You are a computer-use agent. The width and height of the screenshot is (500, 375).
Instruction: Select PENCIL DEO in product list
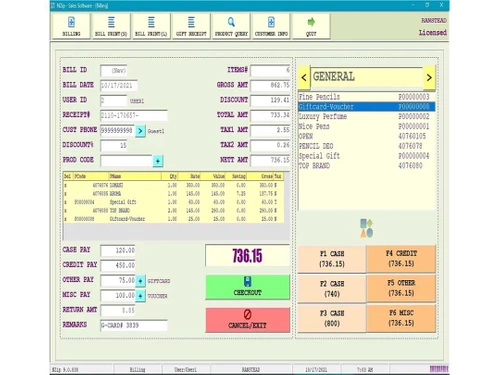(x=367, y=146)
